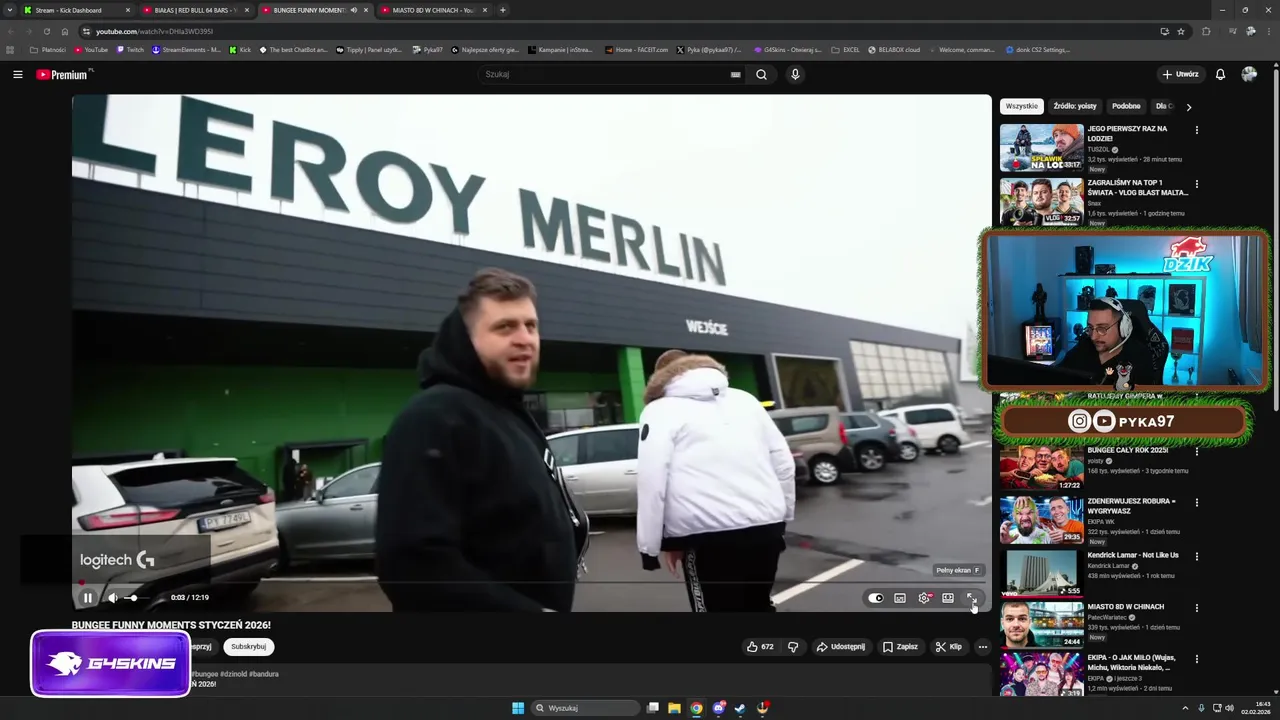This screenshot has width=1280, height=720.
Task: Adjust the player volume slider
Action: point(136,598)
